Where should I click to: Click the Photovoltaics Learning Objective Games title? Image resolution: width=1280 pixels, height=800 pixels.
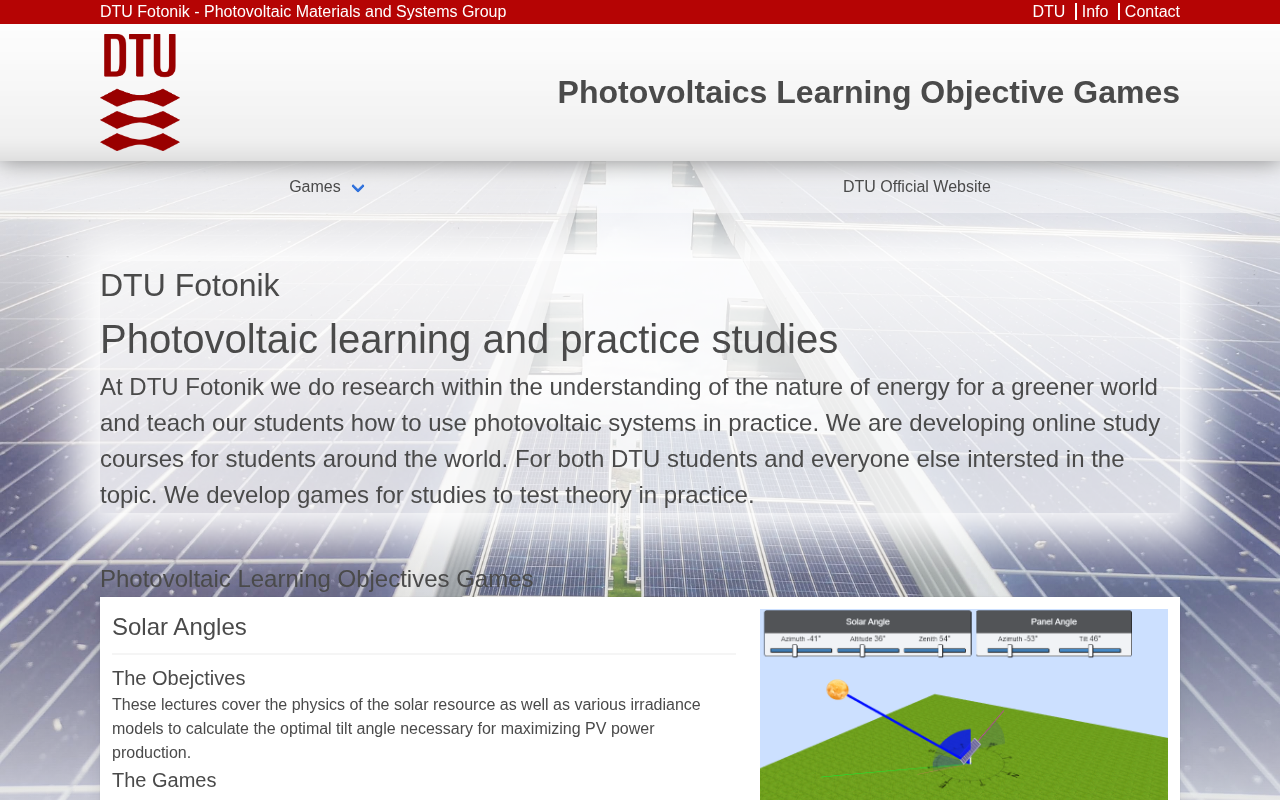pyautogui.click(x=868, y=92)
